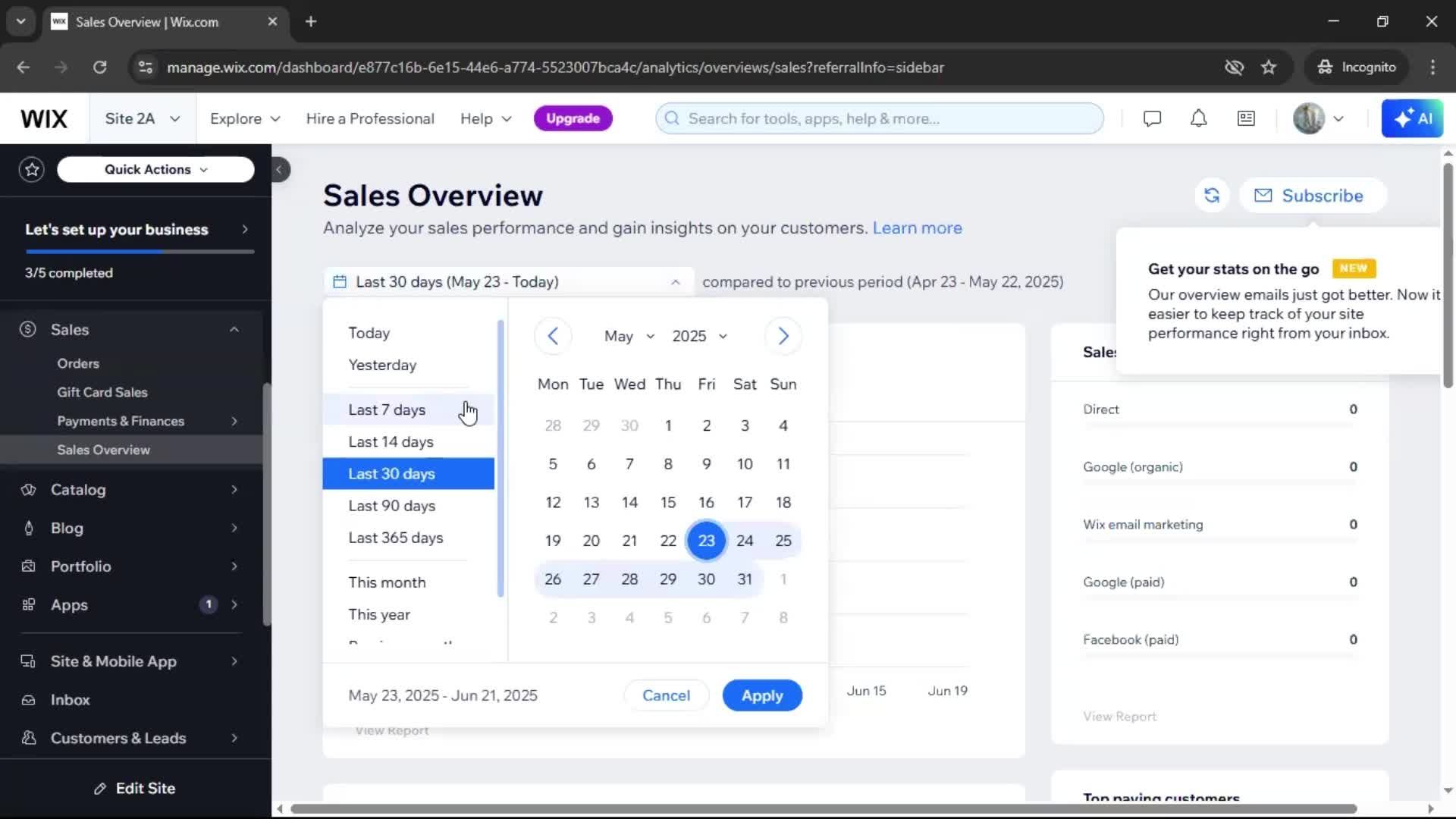Click the tracking protection eye icon
The height and width of the screenshot is (819, 1456).
1234,67
